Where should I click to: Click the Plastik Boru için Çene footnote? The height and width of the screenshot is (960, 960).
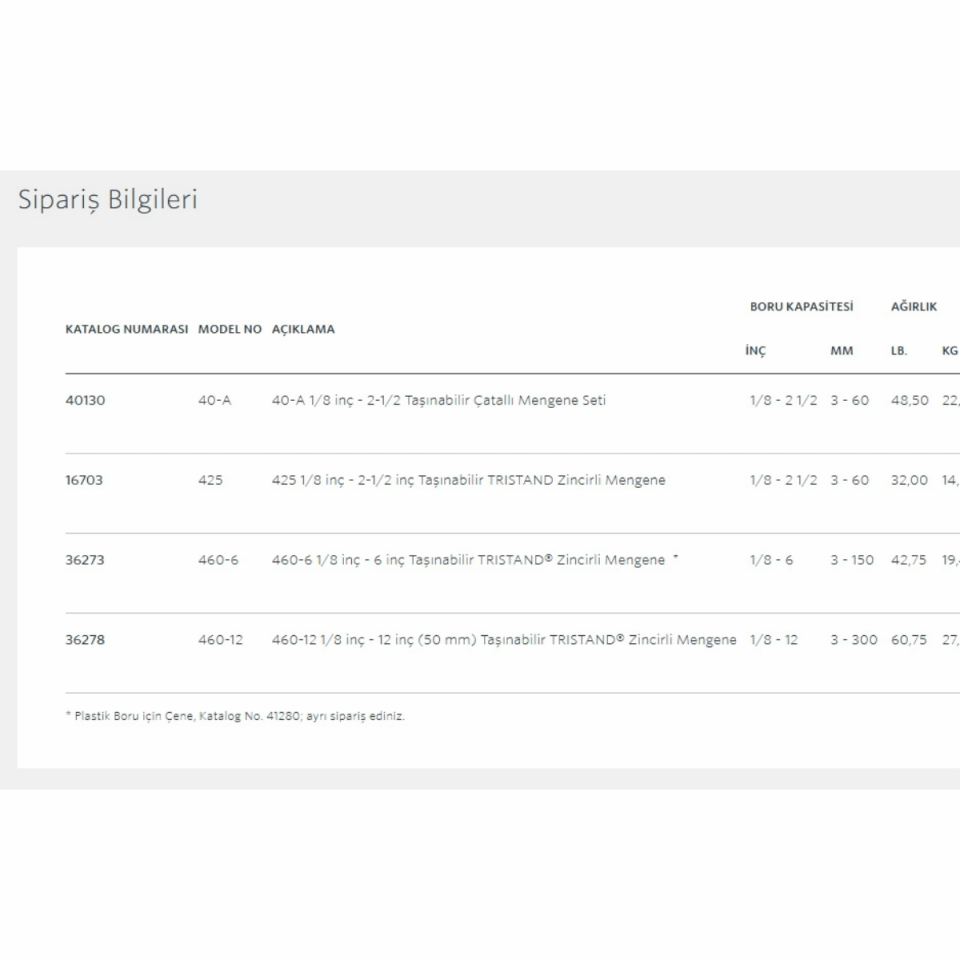[235, 716]
